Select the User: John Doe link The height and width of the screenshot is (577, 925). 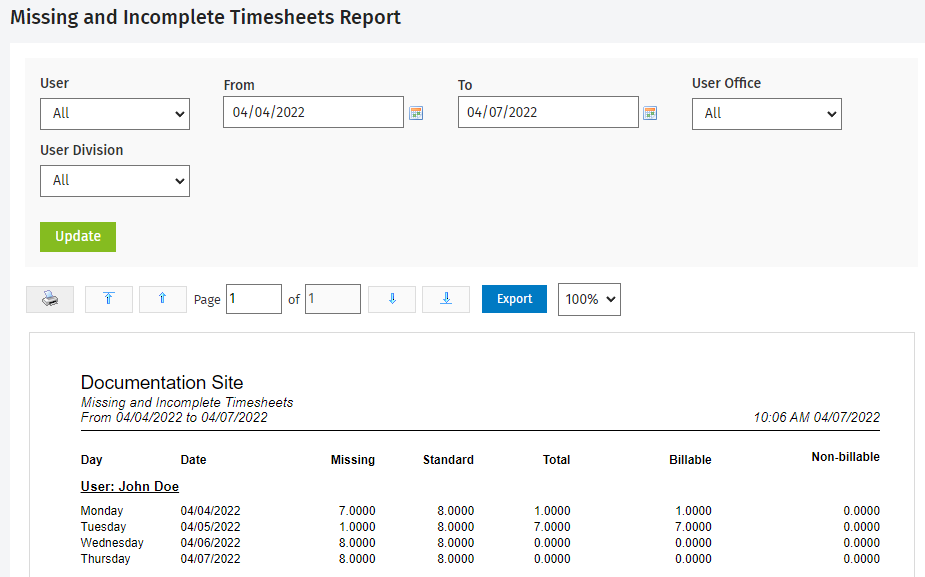[x=129, y=486]
